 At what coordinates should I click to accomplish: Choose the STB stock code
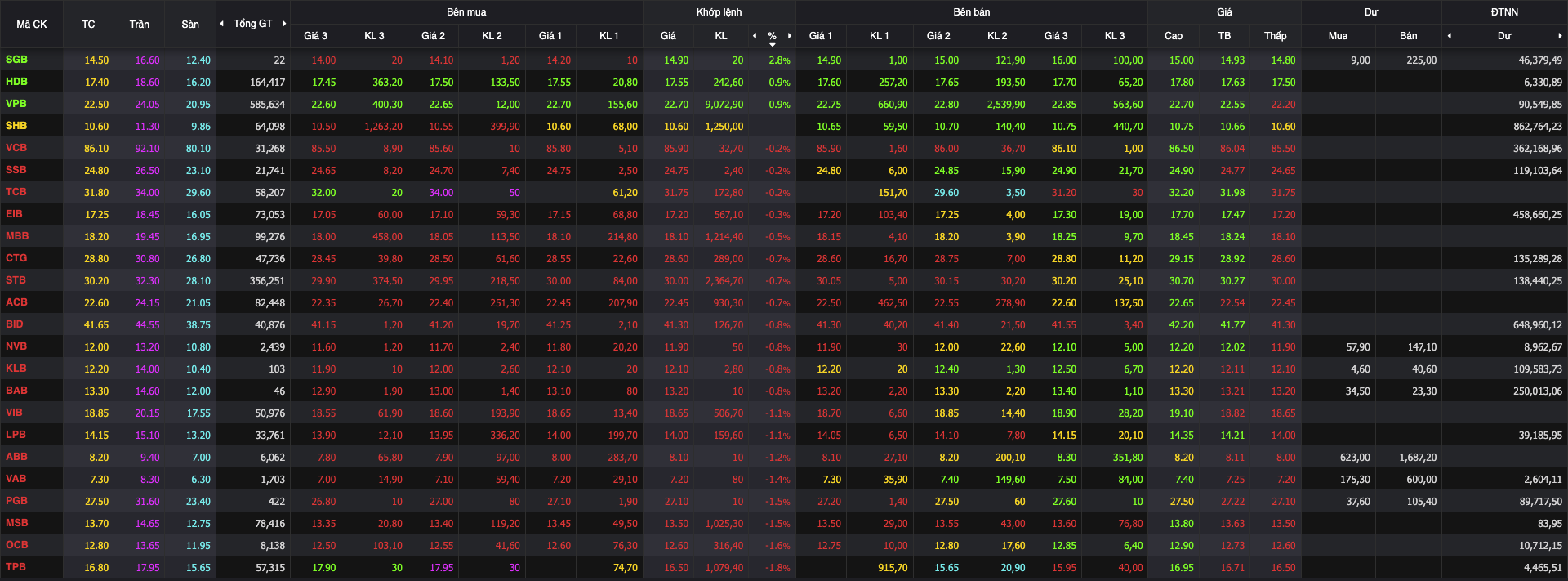pyautogui.click(x=16, y=280)
